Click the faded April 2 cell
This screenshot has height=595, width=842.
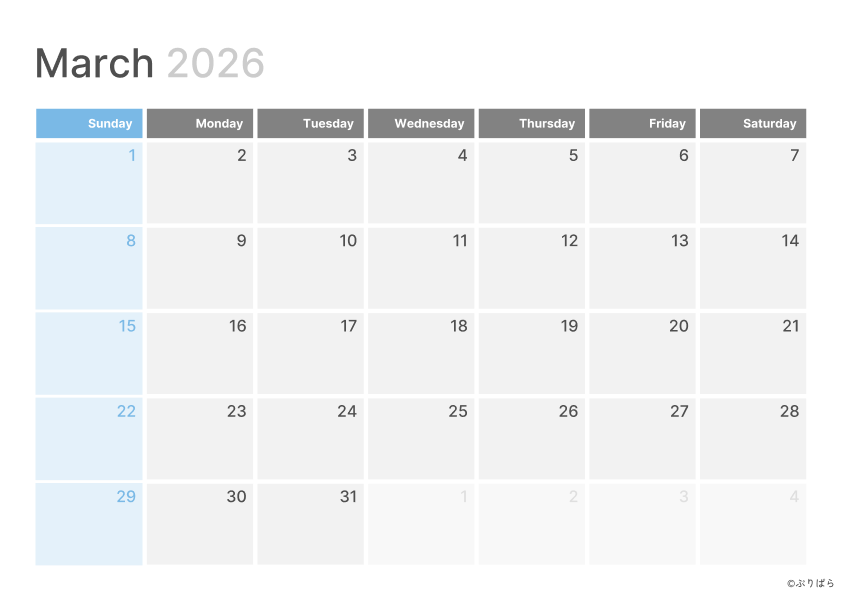pos(531,524)
